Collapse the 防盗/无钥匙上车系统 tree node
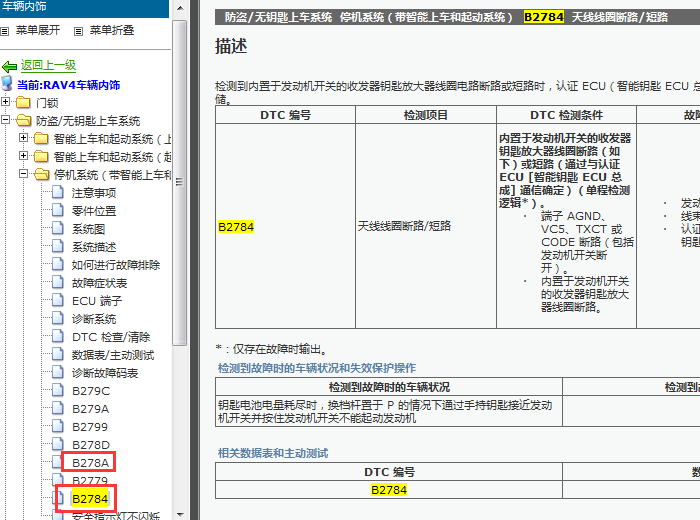Viewport: 700px width, 520px height. click(x=5, y=120)
